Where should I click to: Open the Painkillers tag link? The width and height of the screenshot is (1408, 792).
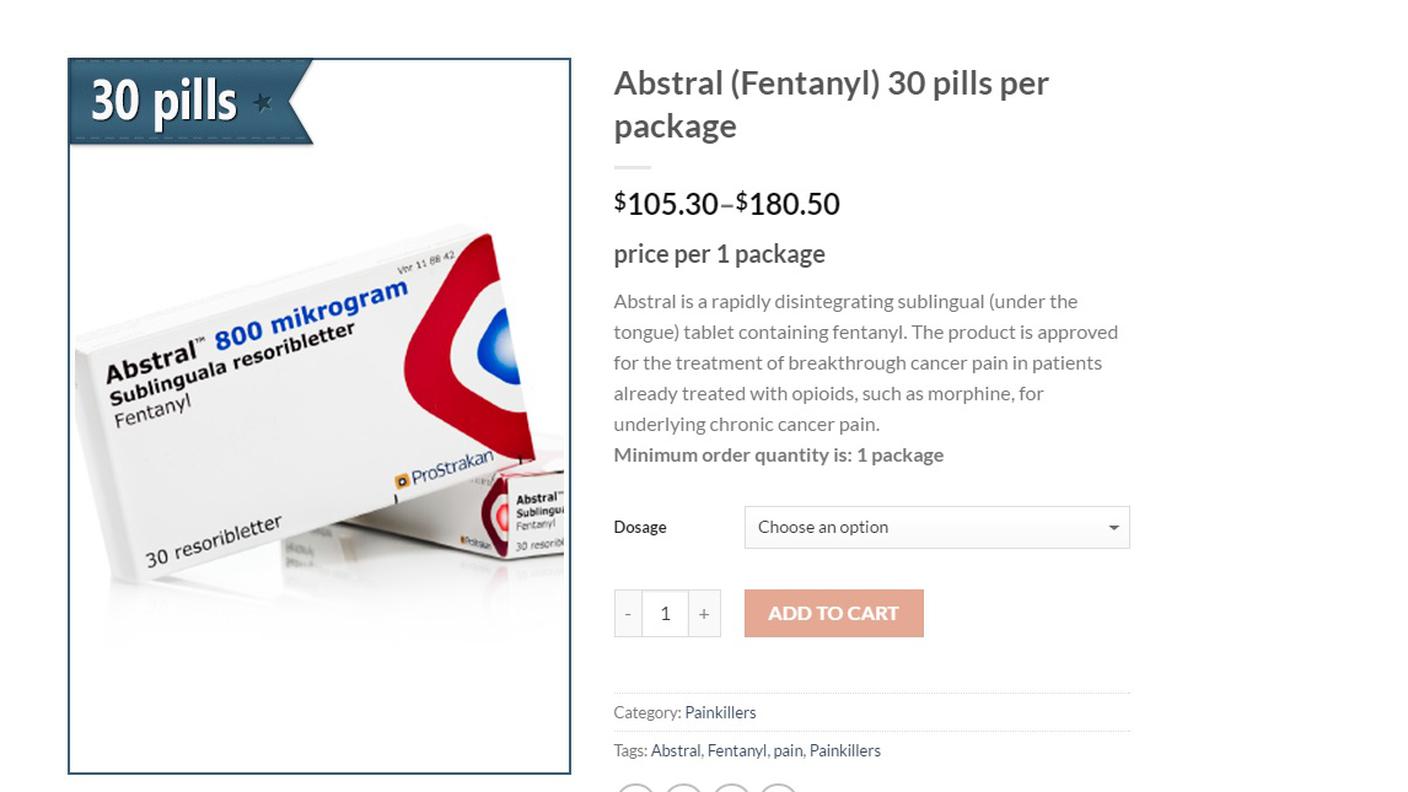point(845,750)
